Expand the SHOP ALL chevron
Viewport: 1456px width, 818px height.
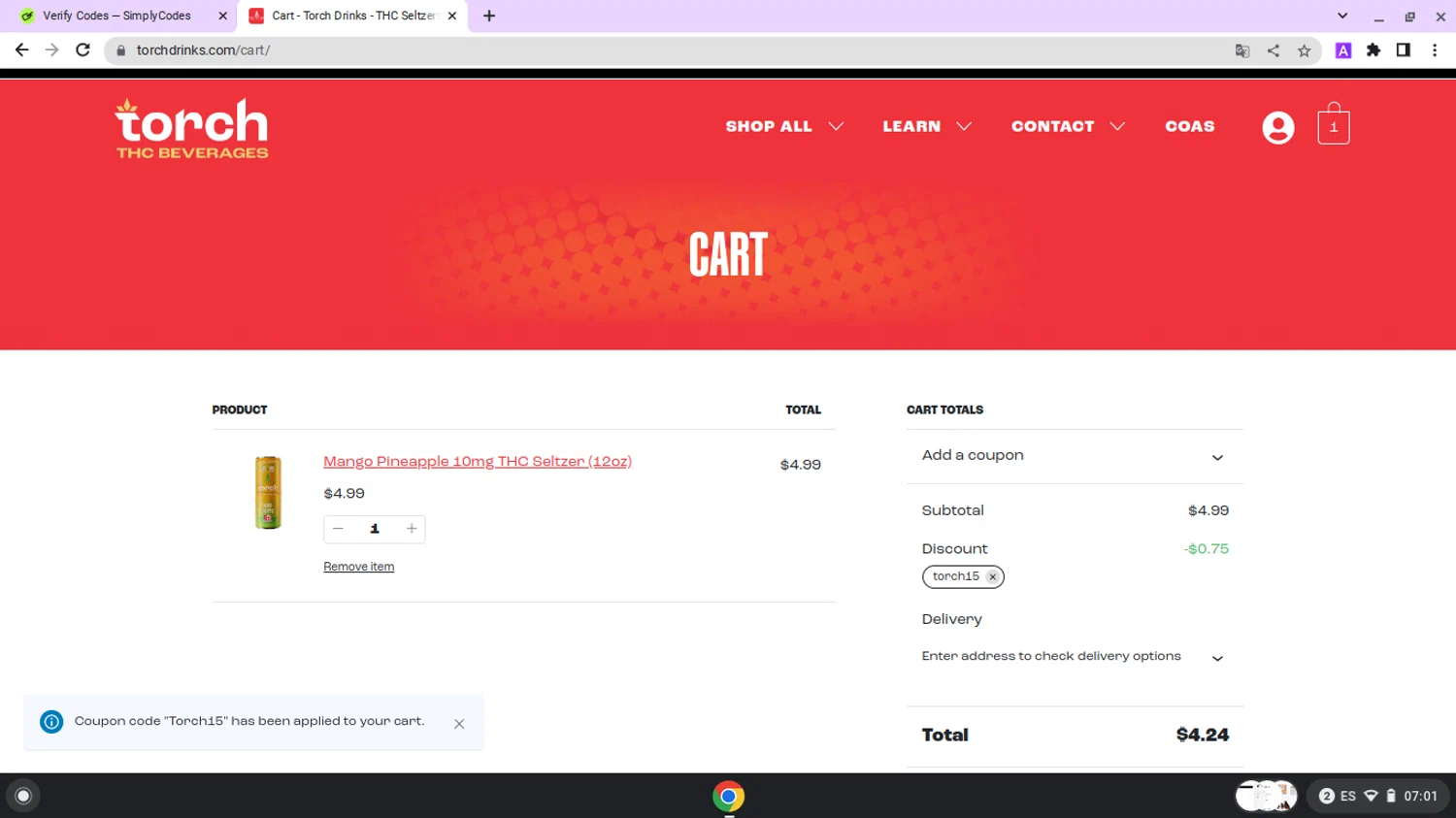pyautogui.click(x=836, y=126)
